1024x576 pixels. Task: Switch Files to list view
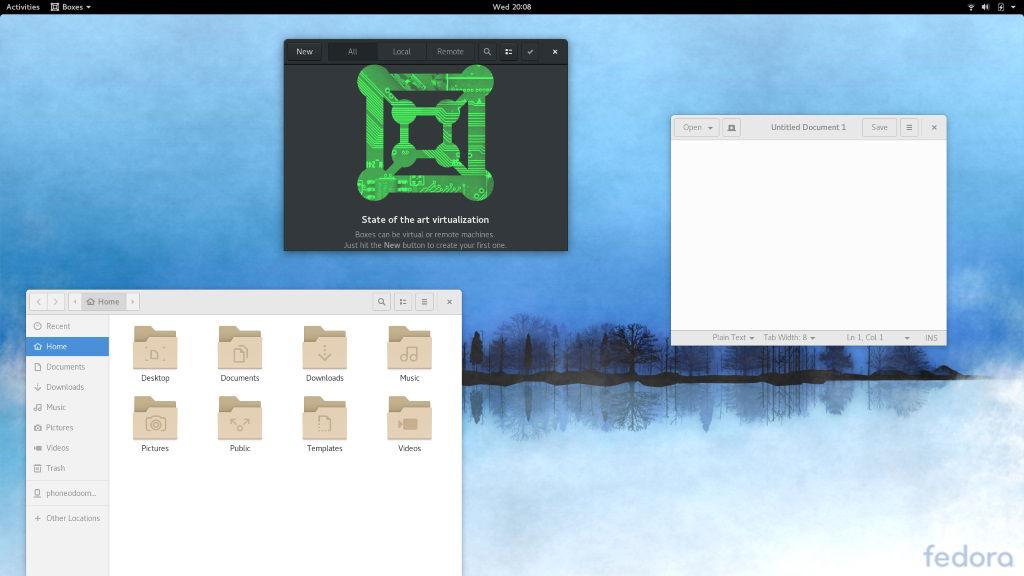point(403,301)
